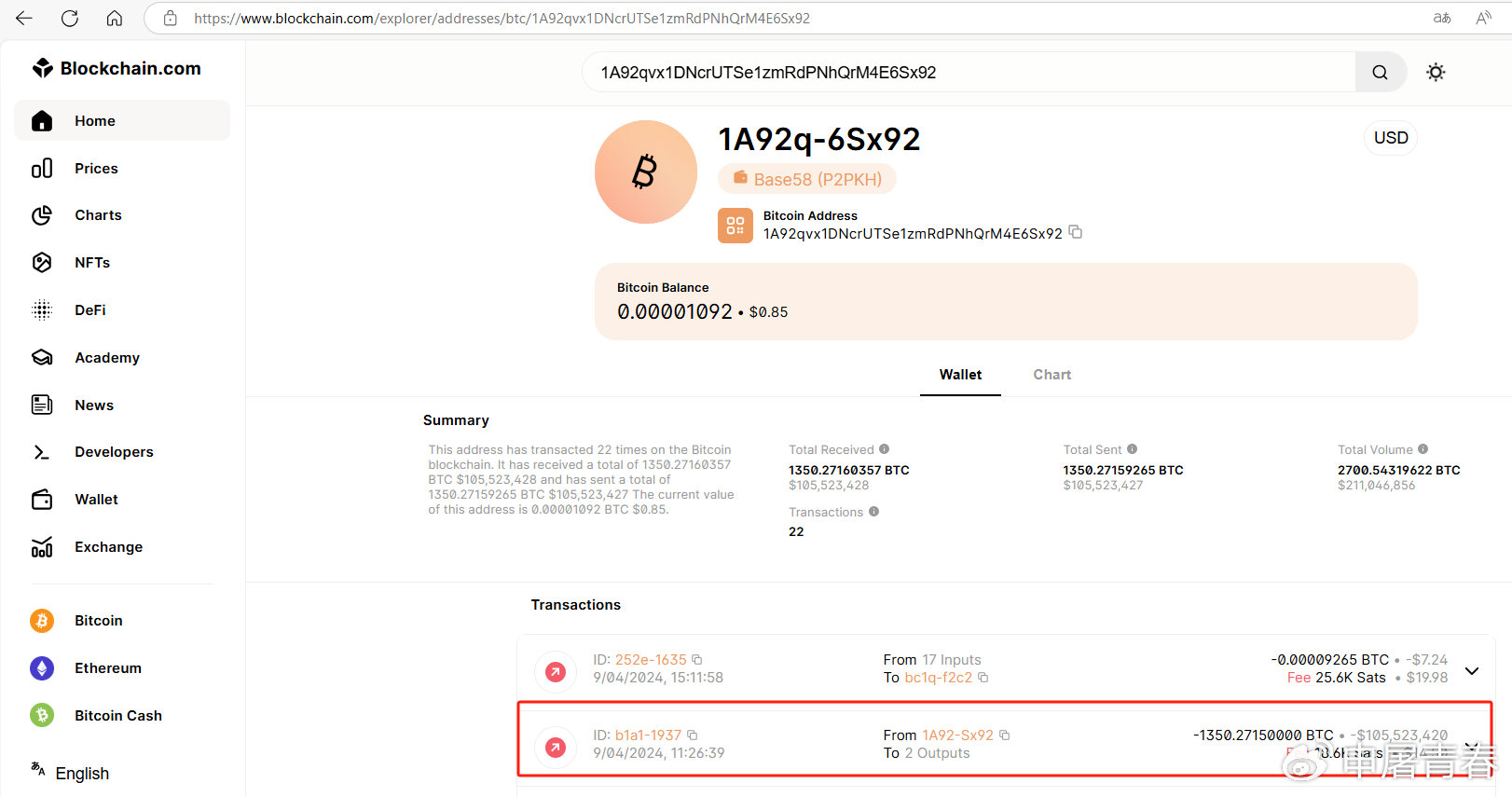Switch to the Chart tab

click(x=1052, y=375)
